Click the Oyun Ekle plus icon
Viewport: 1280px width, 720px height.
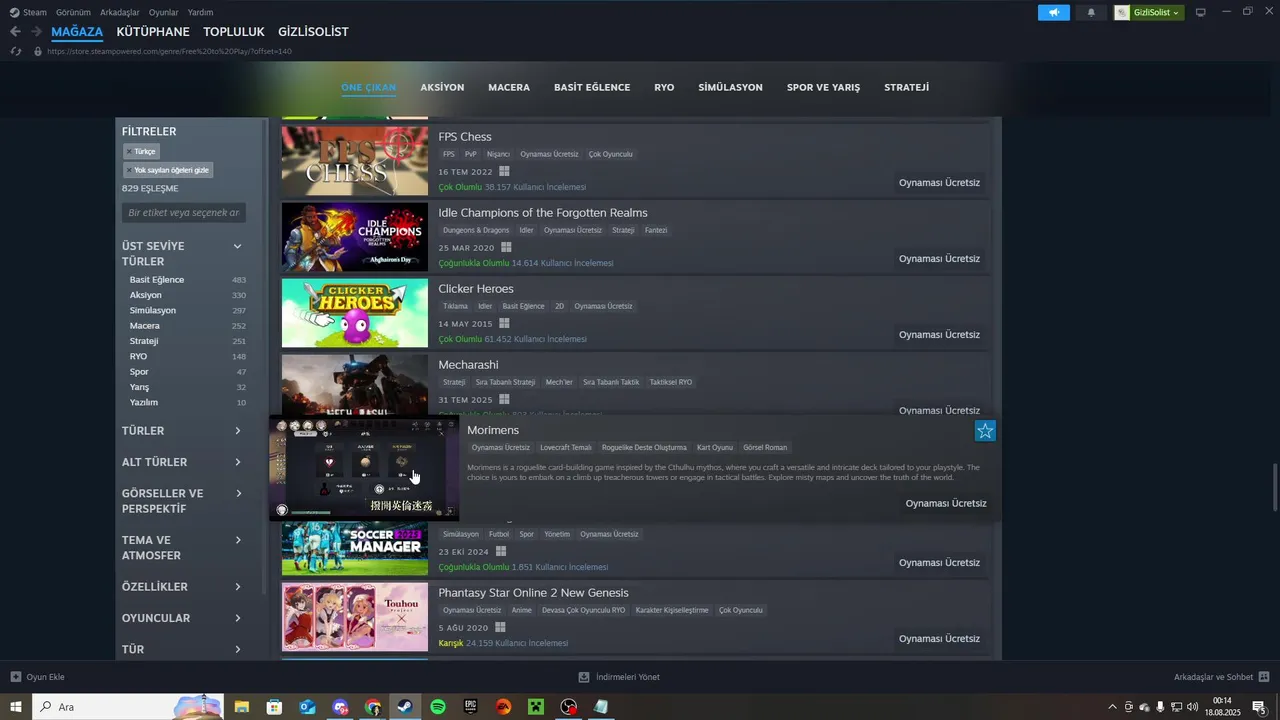click(15, 677)
